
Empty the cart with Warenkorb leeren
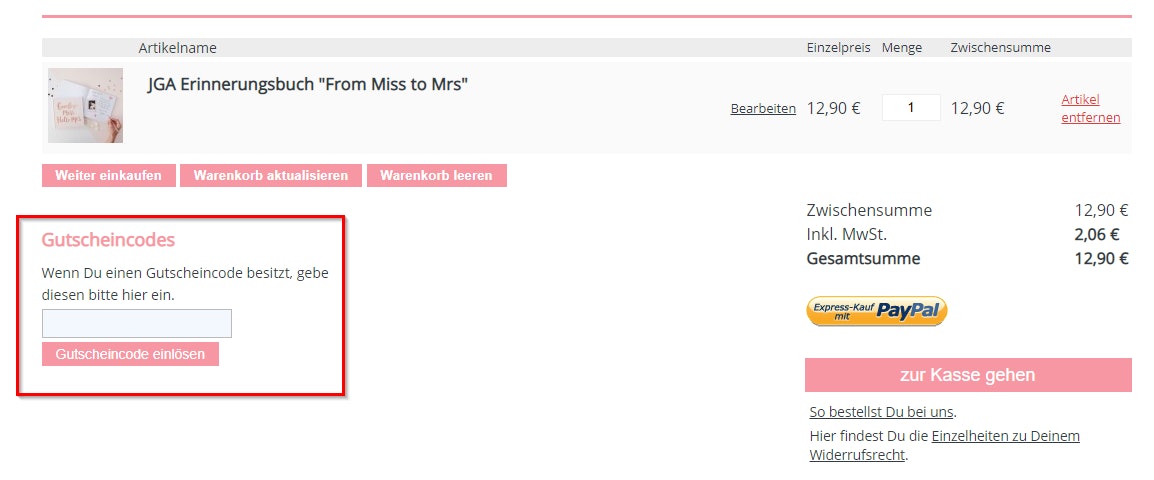(436, 176)
